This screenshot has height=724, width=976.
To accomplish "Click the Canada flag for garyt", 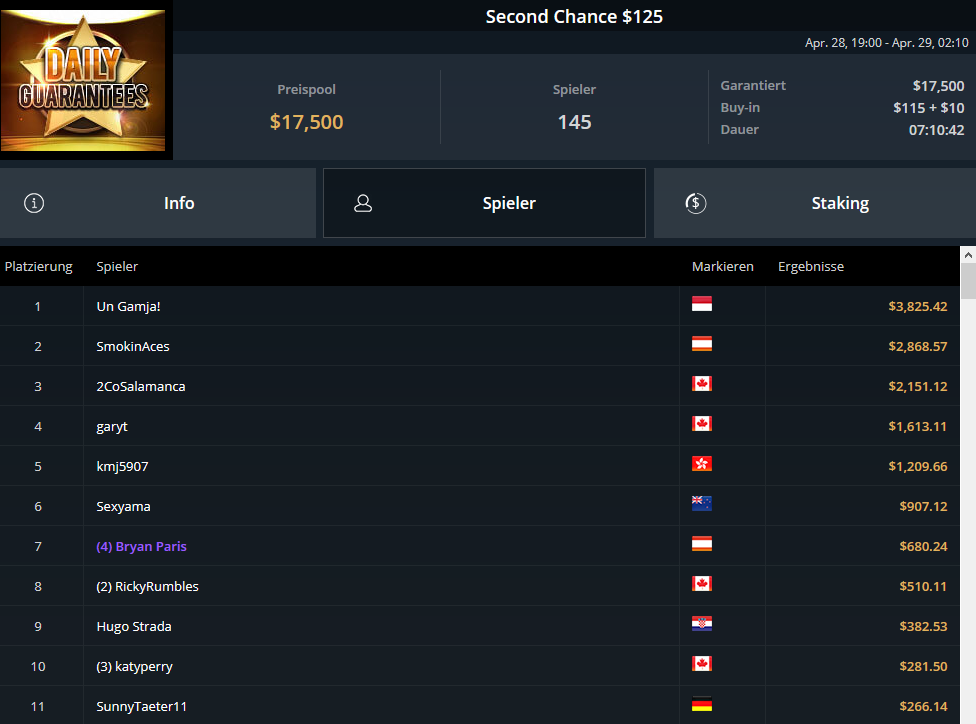I will [702, 424].
